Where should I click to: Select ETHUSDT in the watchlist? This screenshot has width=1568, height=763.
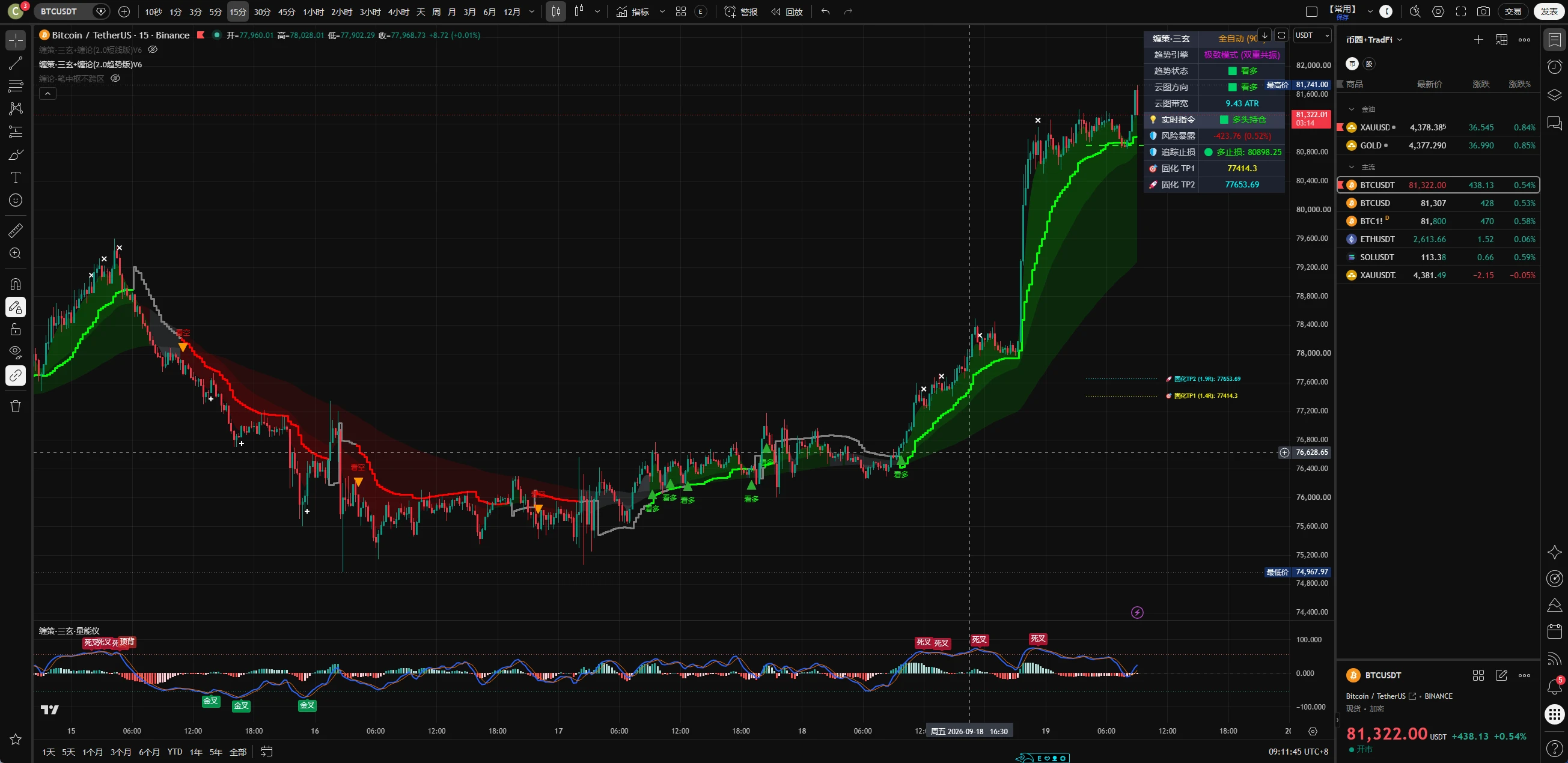pos(1438,239)
